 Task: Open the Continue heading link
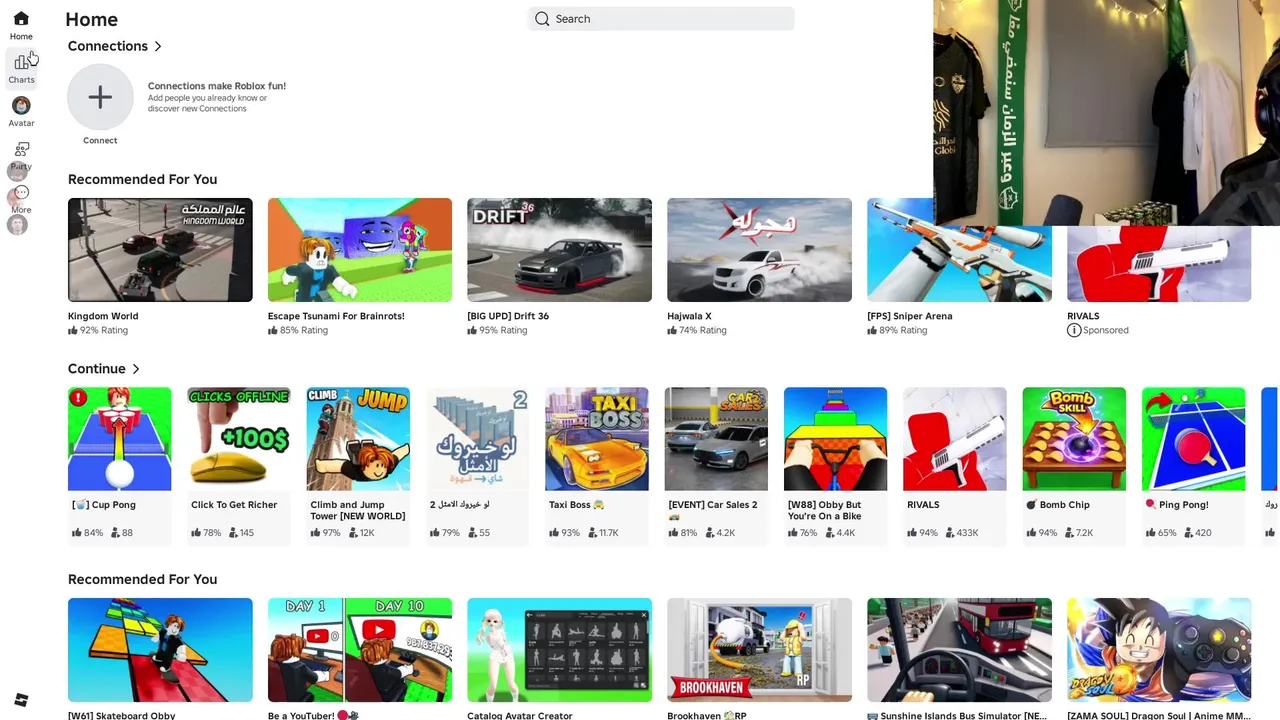point(97,369)
